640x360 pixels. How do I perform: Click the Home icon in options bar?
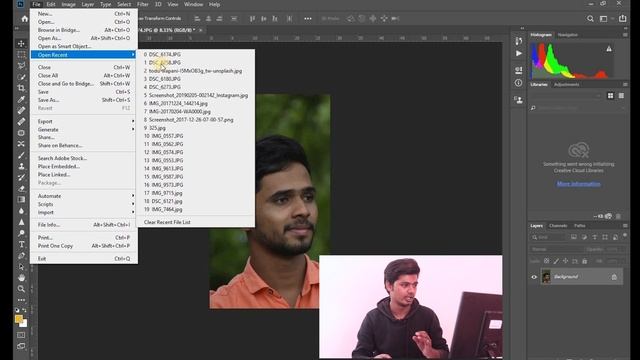24,18
